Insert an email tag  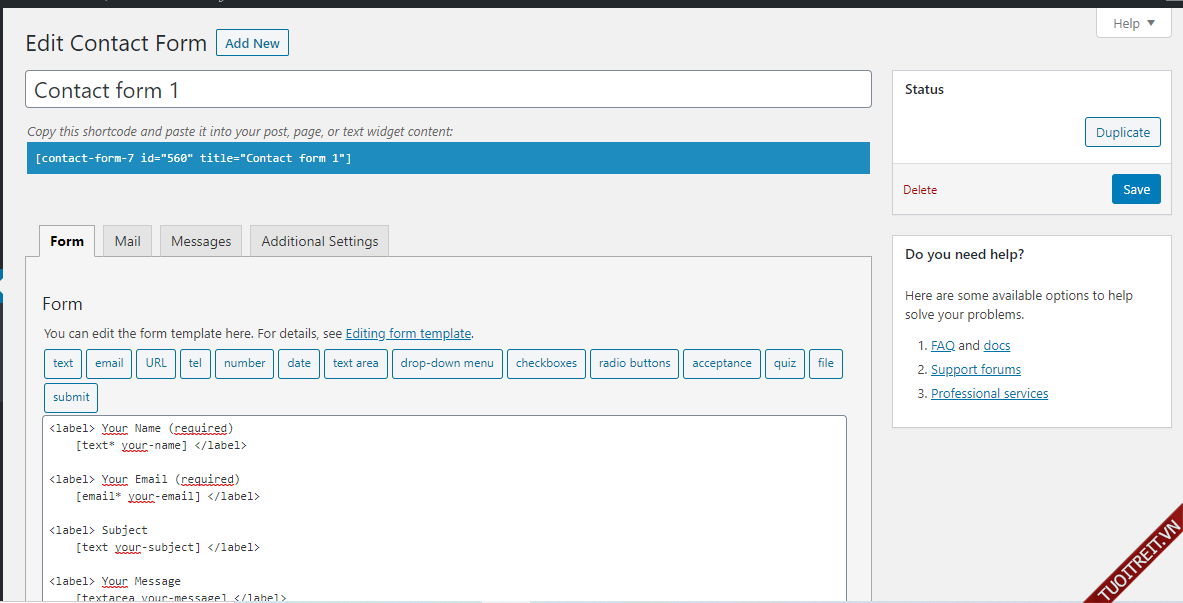[x=109, y=363]
